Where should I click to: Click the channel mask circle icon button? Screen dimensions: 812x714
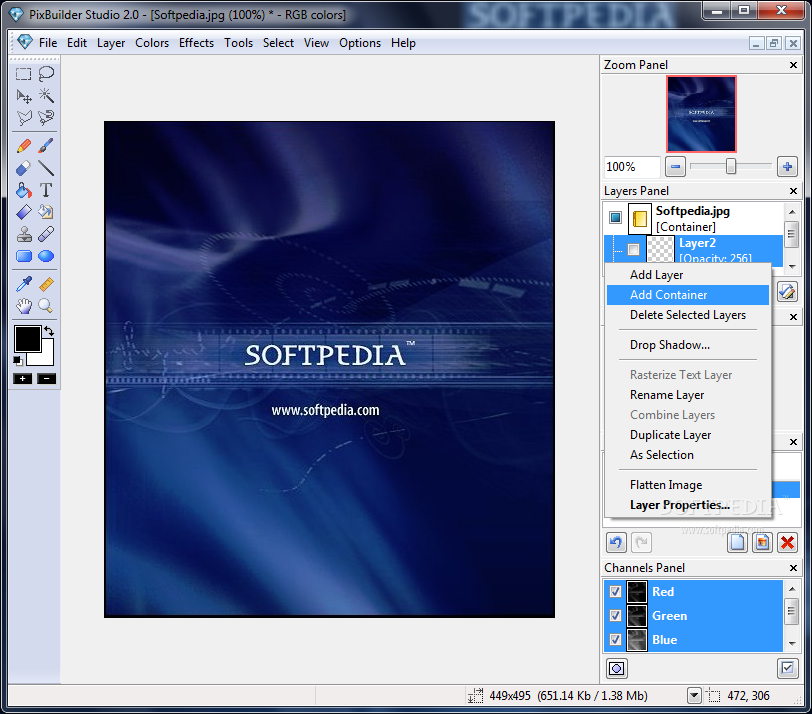pos(616,668)
